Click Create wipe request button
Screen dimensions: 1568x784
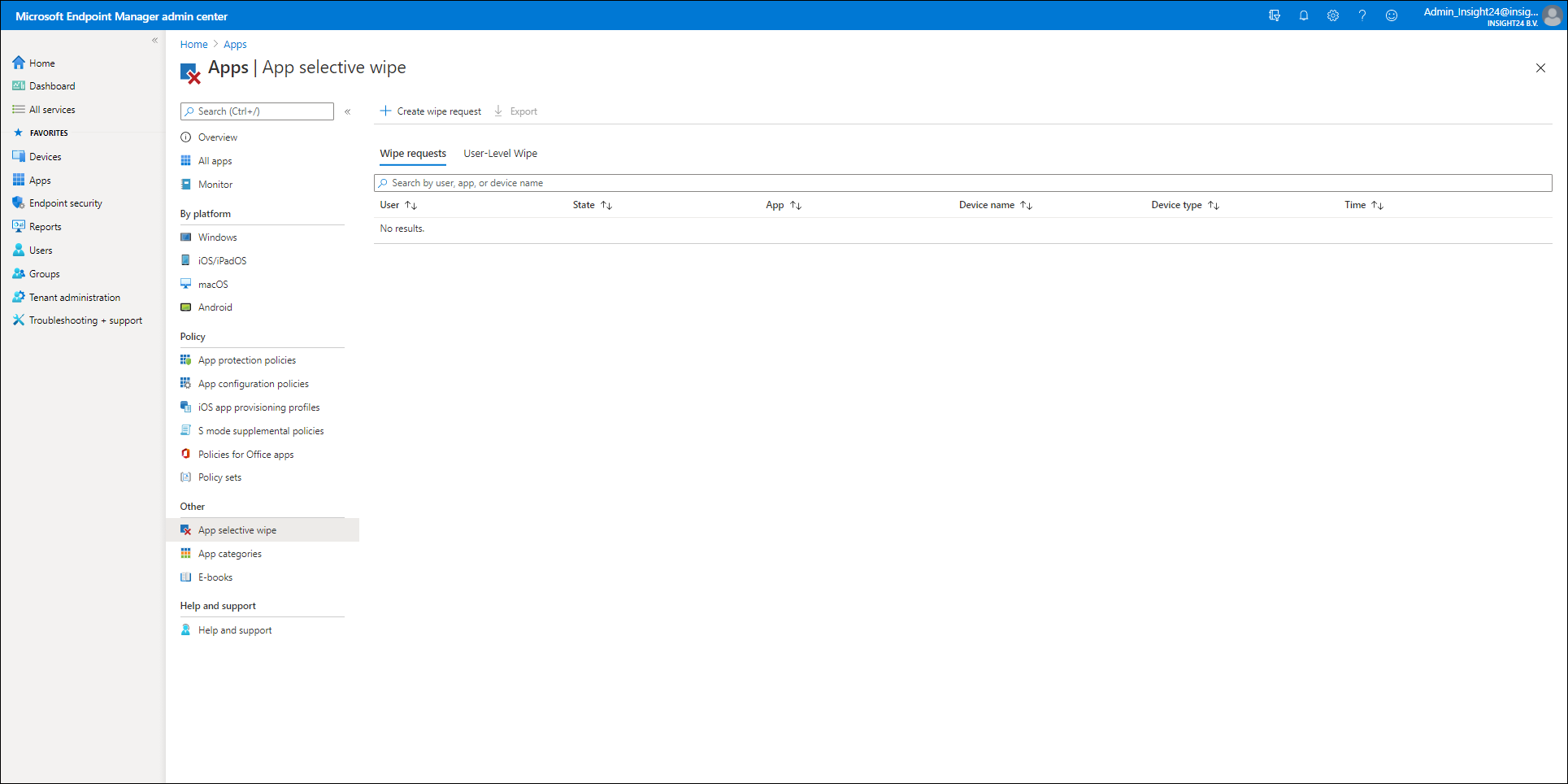431,111
